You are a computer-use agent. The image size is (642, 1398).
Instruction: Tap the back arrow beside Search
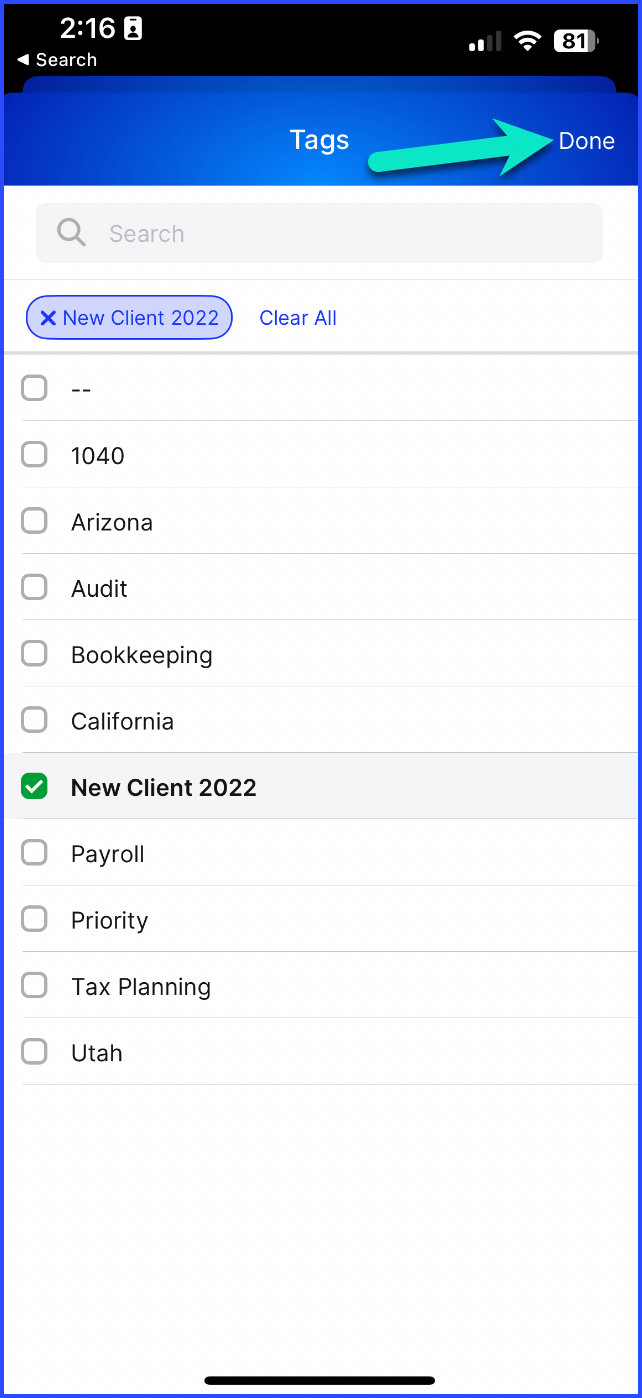(23, 60)
